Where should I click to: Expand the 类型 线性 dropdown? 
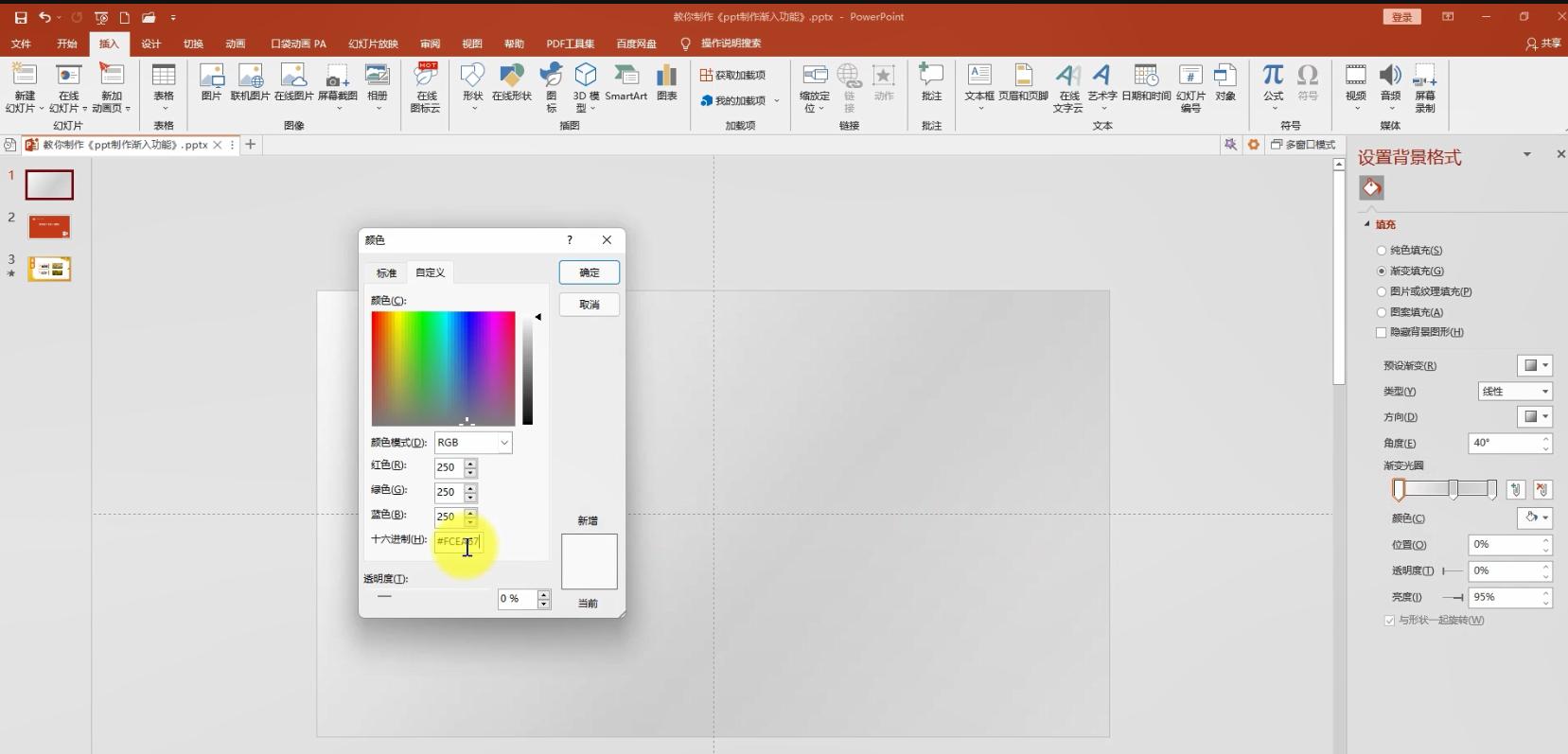pyautogui.click(x=1514, y=392)
